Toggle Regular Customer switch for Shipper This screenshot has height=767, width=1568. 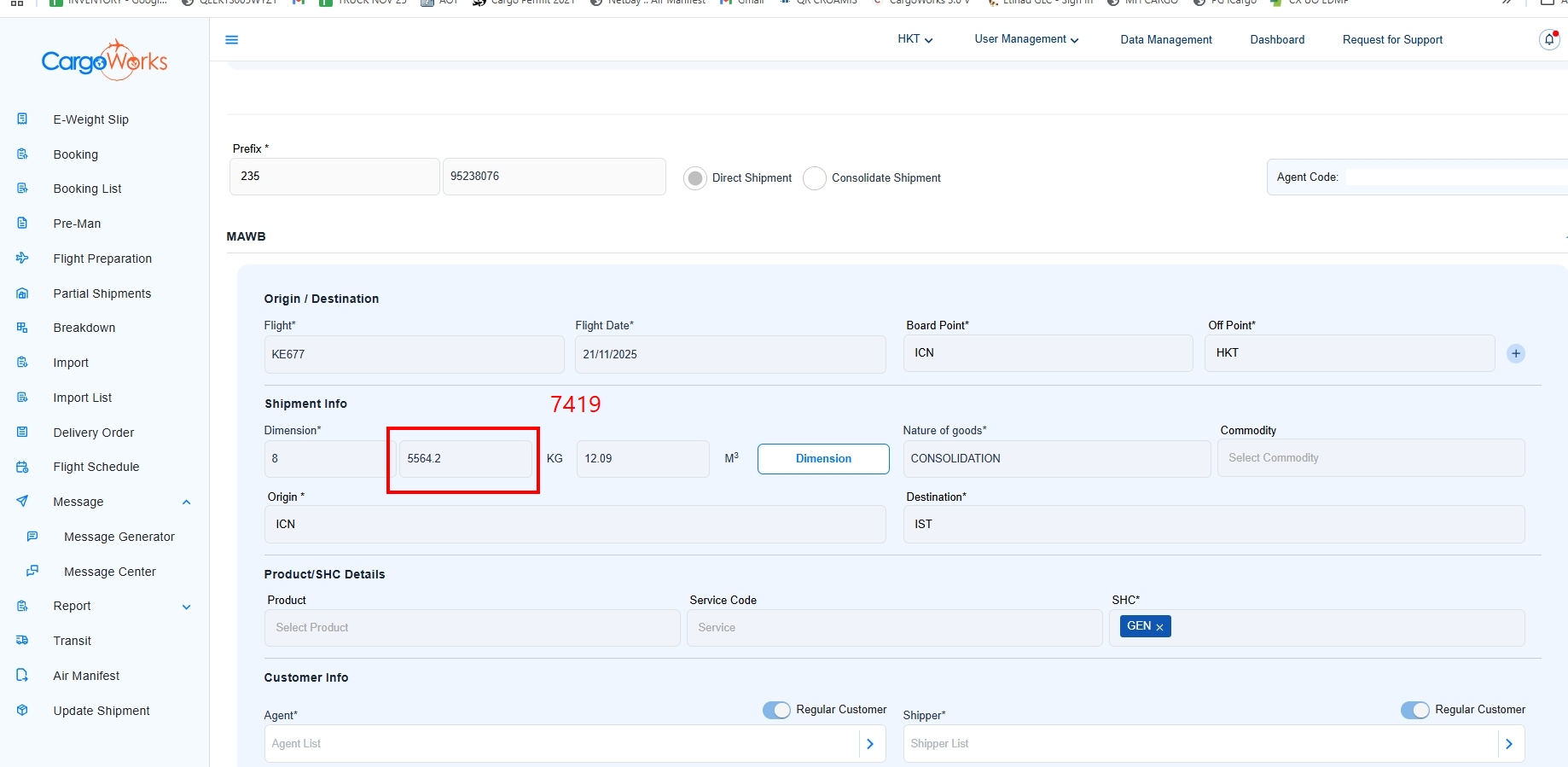click(x=1414, y=710)
